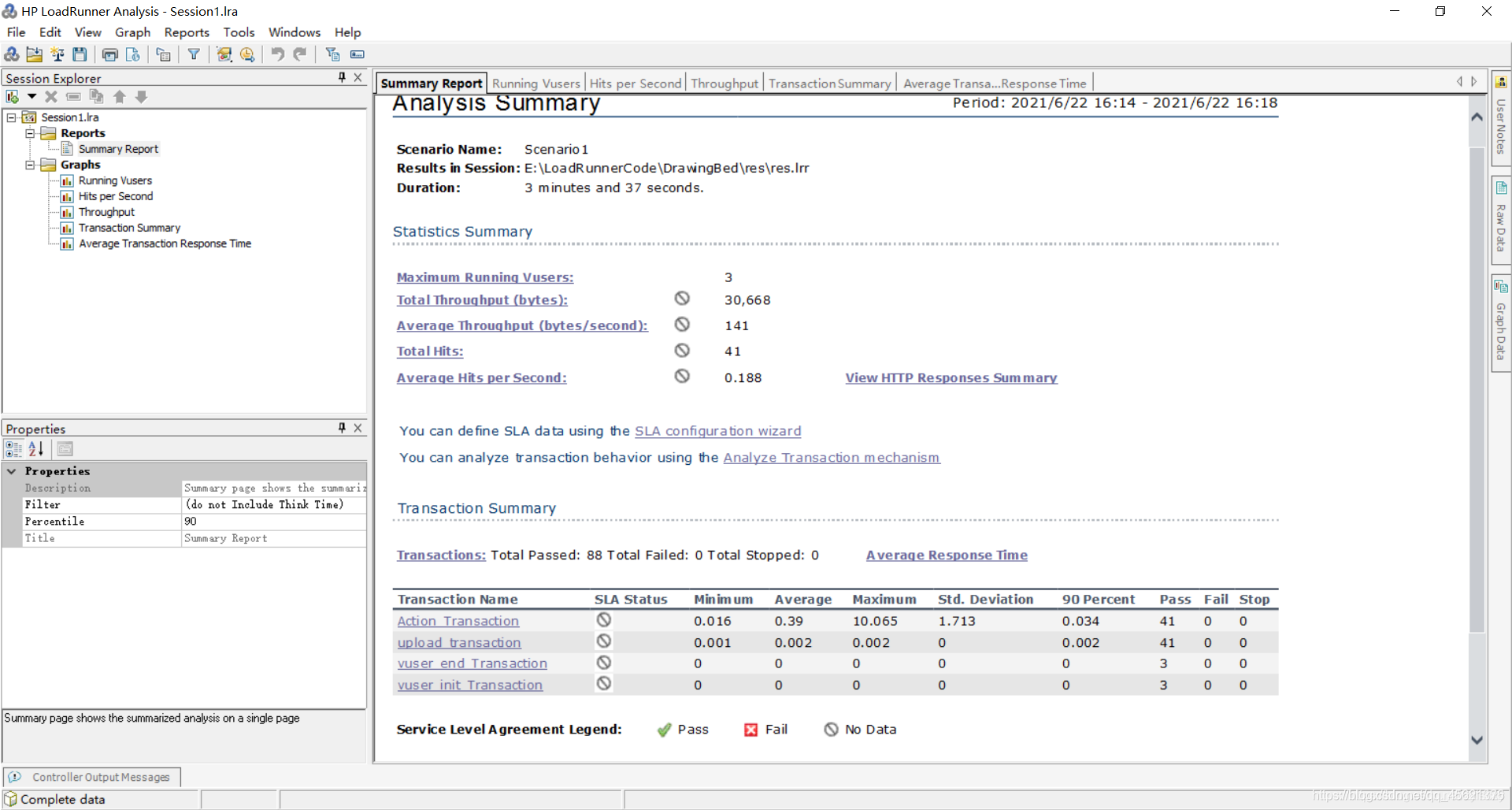Image resolution: width=1512 pixels, height=810 pixels.
Task: Open the Graph menu
Action: tap(132, 32)
